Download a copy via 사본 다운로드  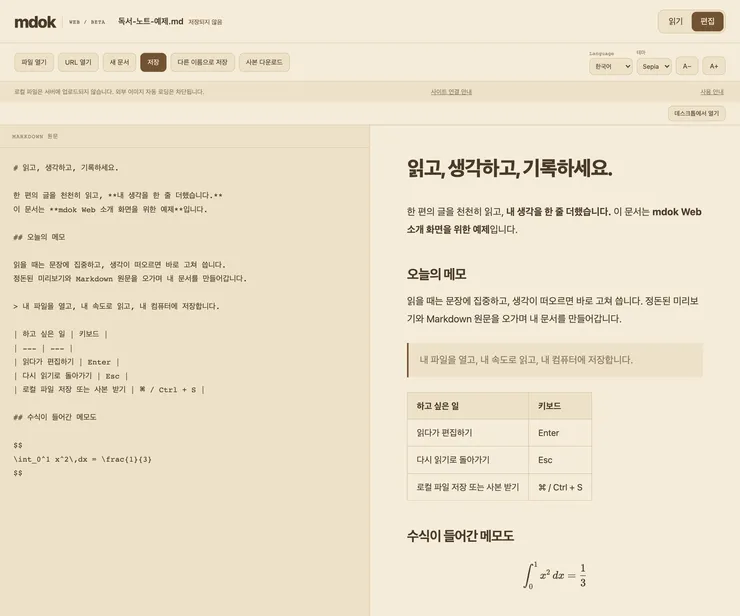[x=264, y=62]
